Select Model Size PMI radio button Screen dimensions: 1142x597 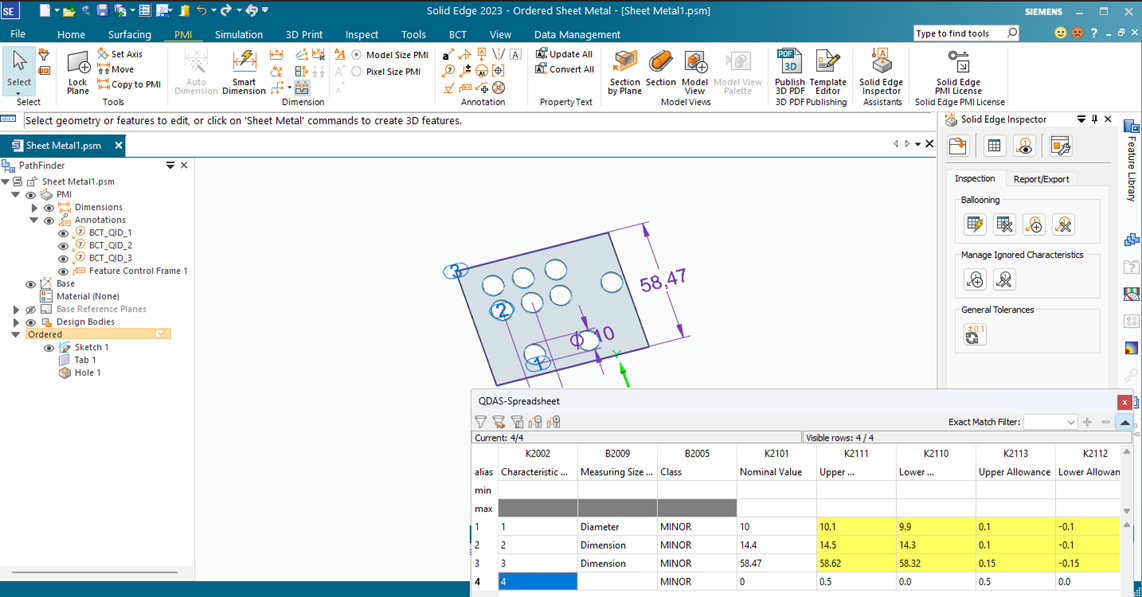(357, 55)
